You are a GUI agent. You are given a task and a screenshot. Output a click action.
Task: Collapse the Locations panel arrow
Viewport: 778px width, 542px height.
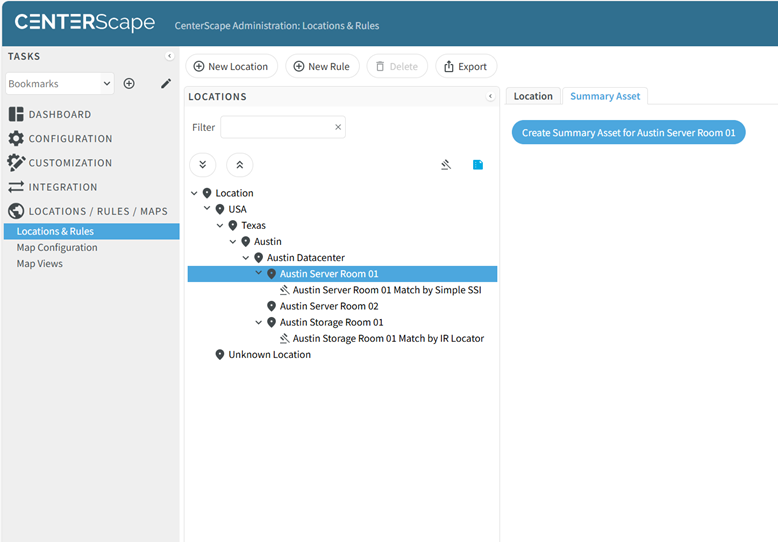[x=490, y=97]
